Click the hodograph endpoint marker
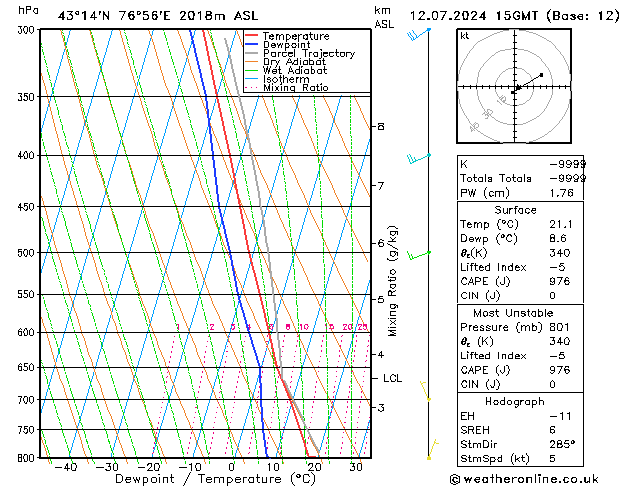 (x=542, y=75)
